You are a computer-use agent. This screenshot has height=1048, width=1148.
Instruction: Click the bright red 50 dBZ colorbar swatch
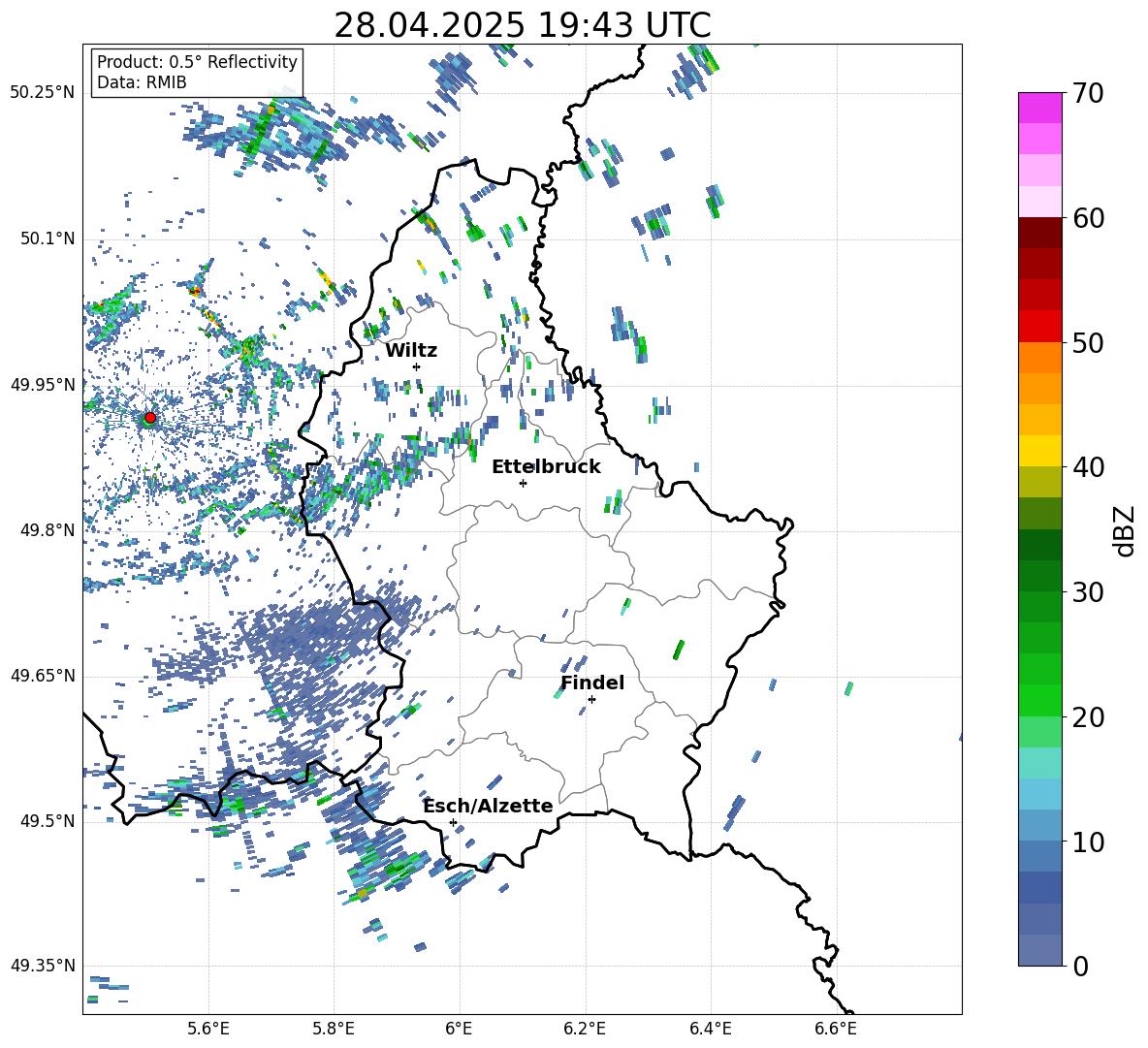(x=1040, y=327)
